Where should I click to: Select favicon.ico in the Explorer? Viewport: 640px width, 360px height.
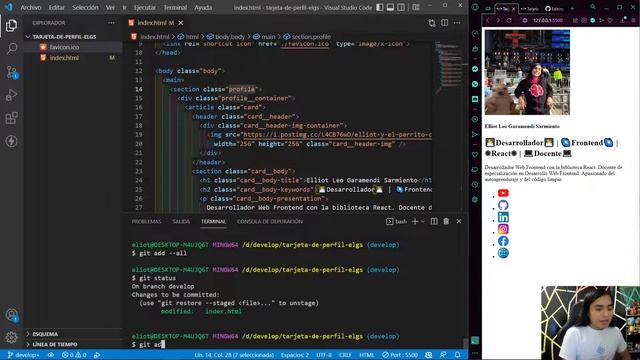click(73, 47)
